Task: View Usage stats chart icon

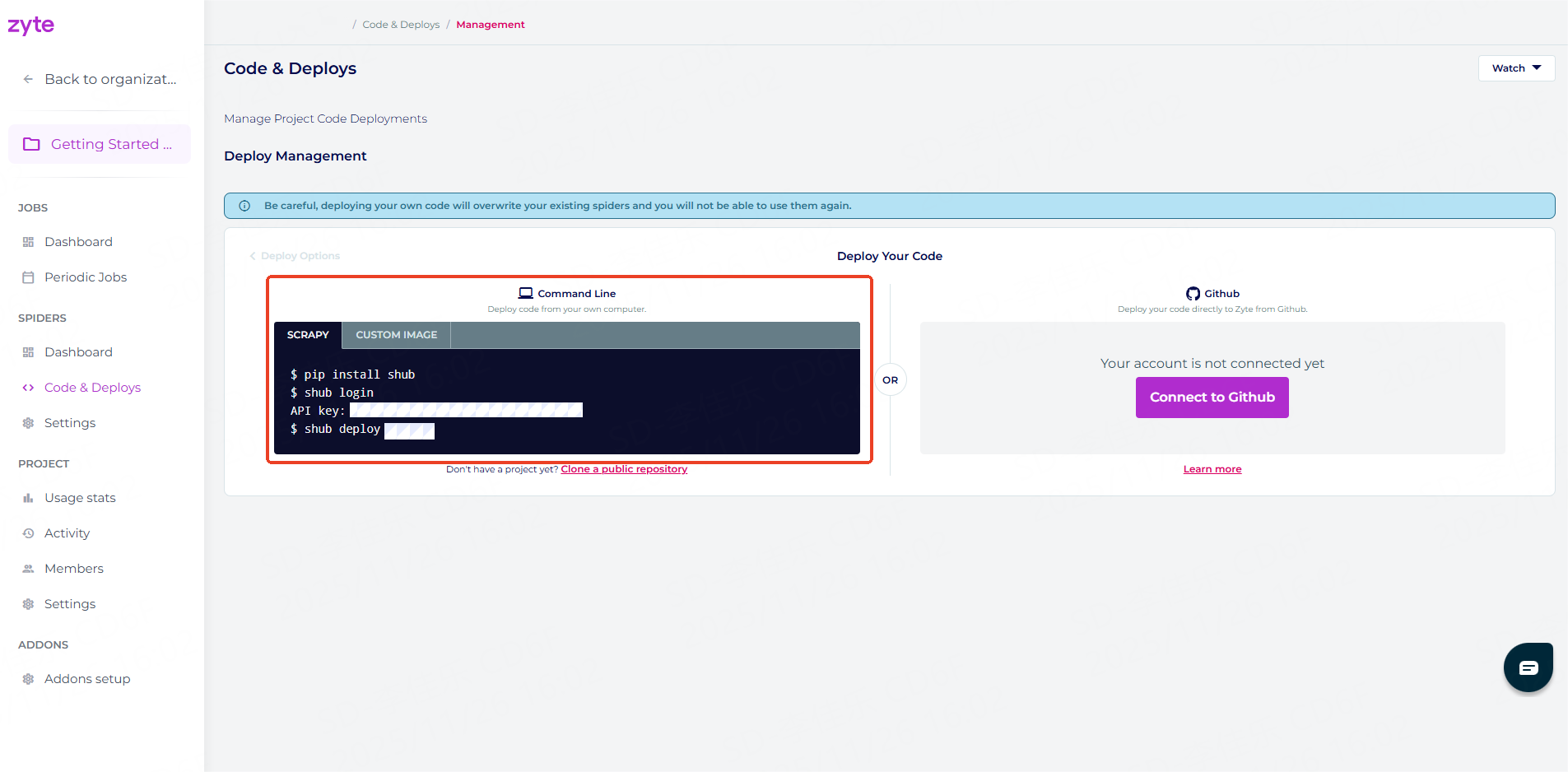Action: 29,497
